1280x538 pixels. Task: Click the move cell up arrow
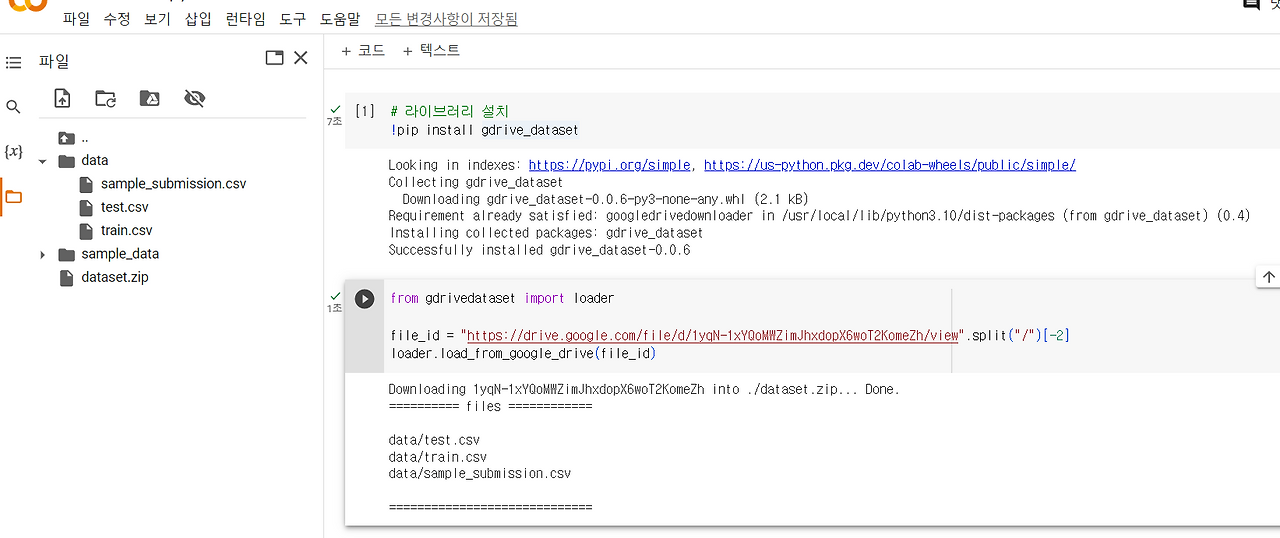pyautogui.click(x=1268, y=277)
